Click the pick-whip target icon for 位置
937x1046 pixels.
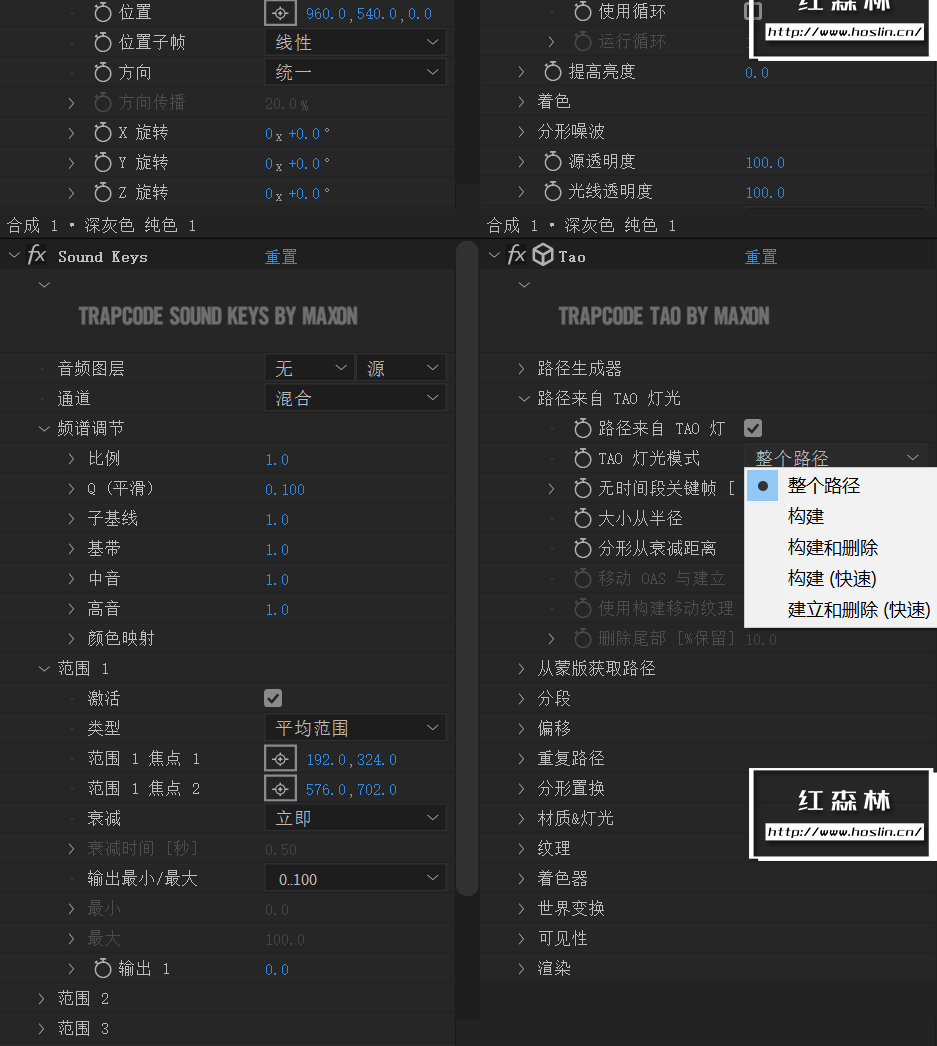280,13
